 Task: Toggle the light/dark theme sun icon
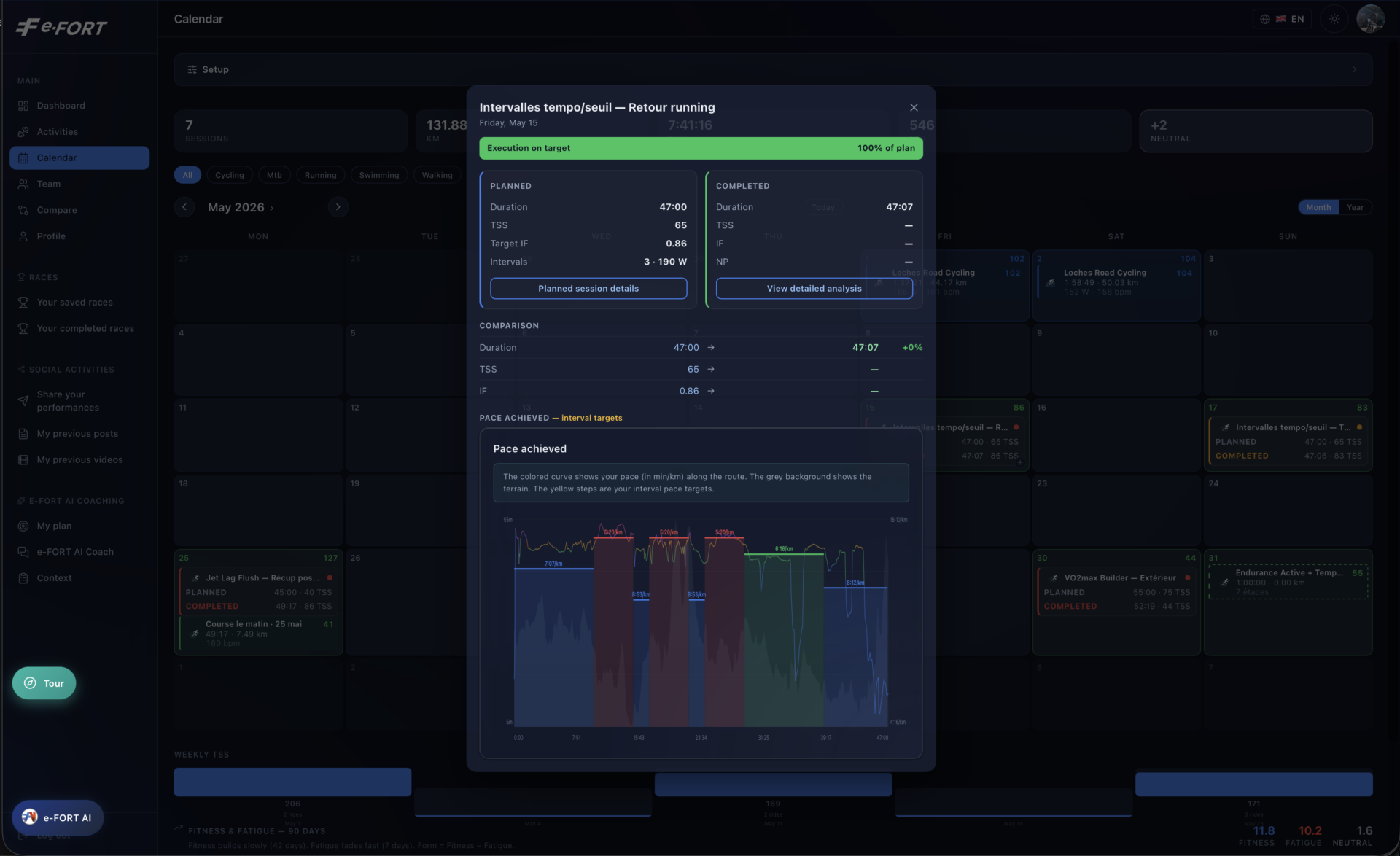click(1334, 19)
